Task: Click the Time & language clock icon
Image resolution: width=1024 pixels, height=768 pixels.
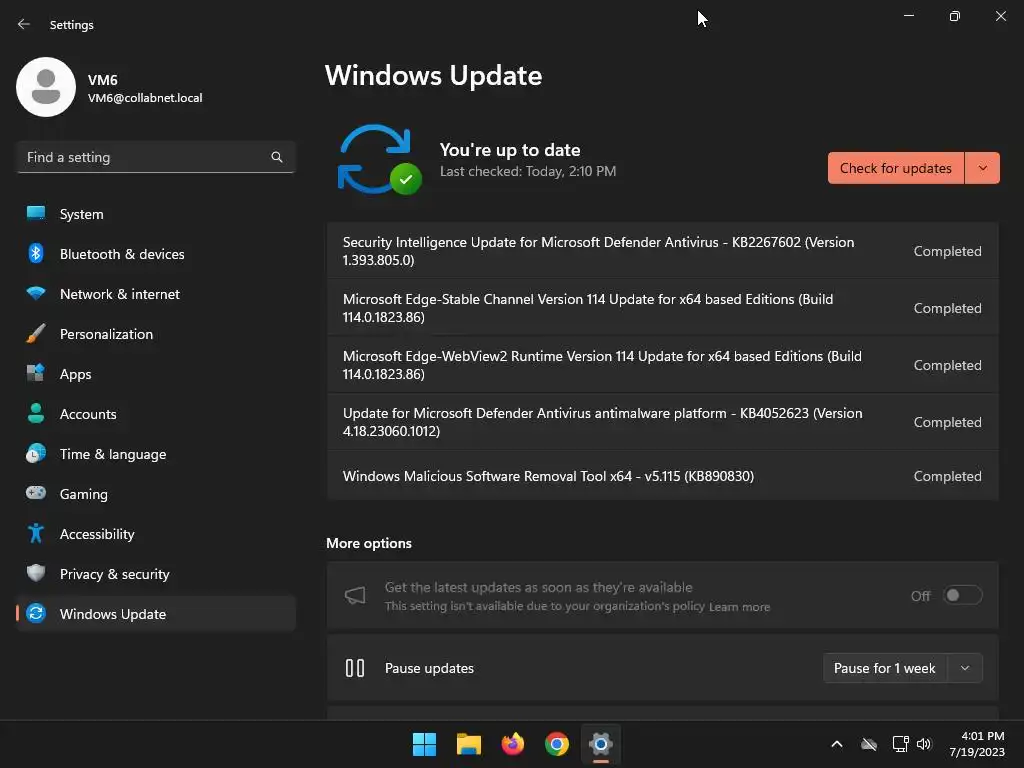Action: point(36,453)
